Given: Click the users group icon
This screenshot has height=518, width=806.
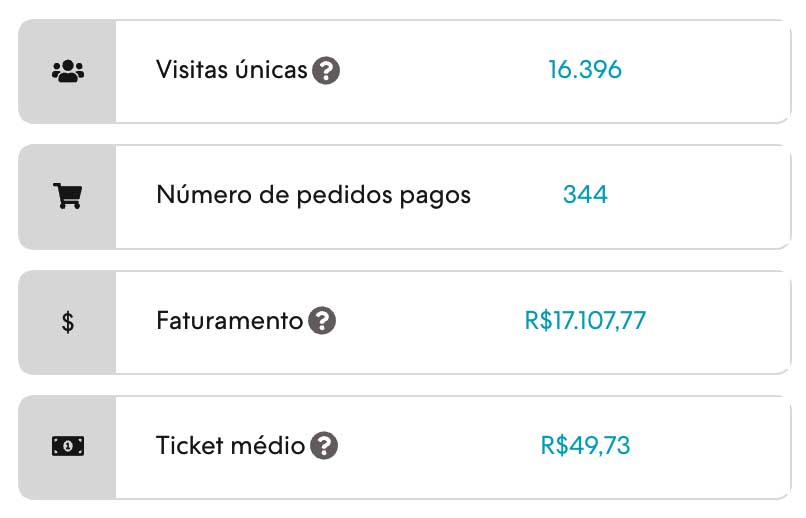Looking at the screenshot, I should click(x=68, y=71).
